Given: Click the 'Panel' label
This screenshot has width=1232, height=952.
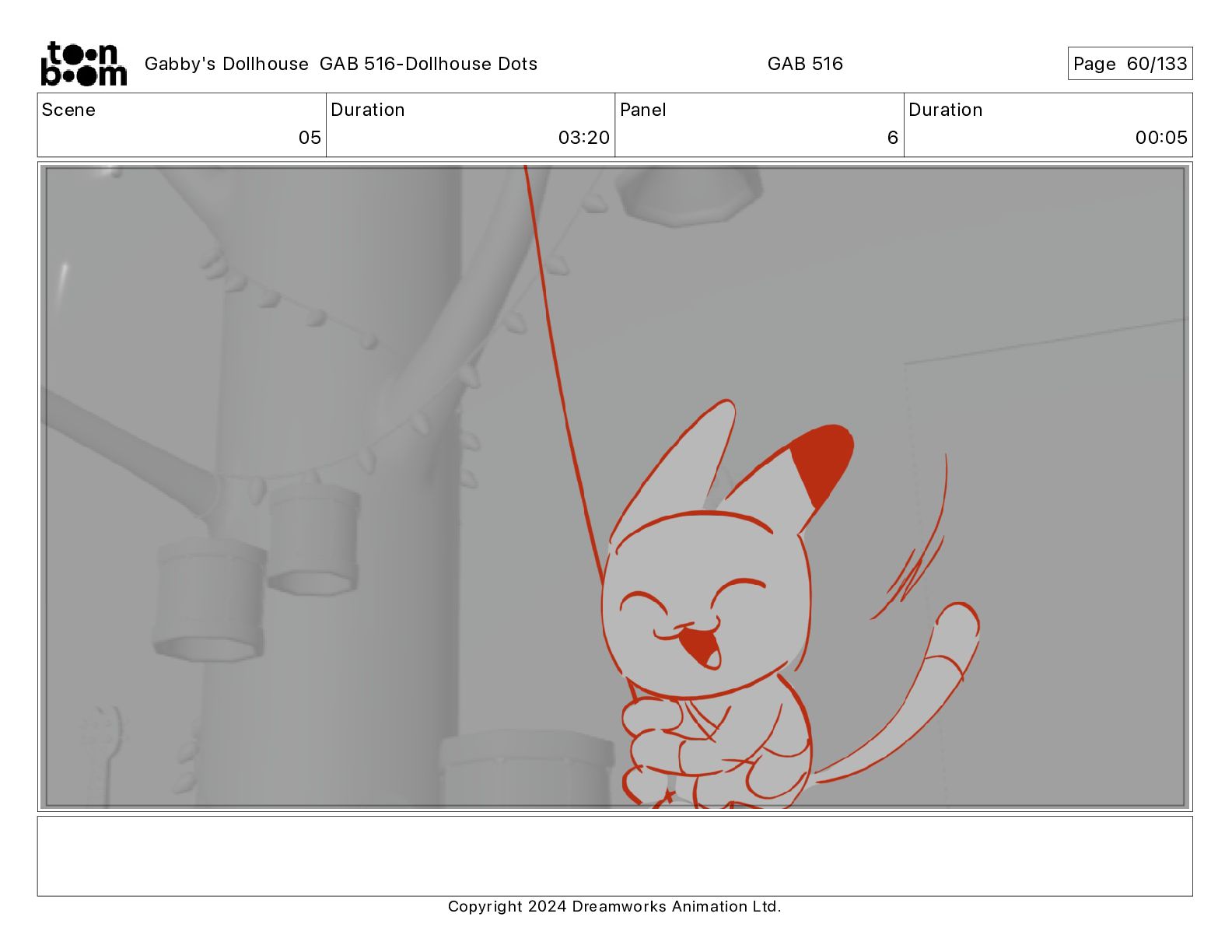Looking at the screenshot, I should click(643, 110).
